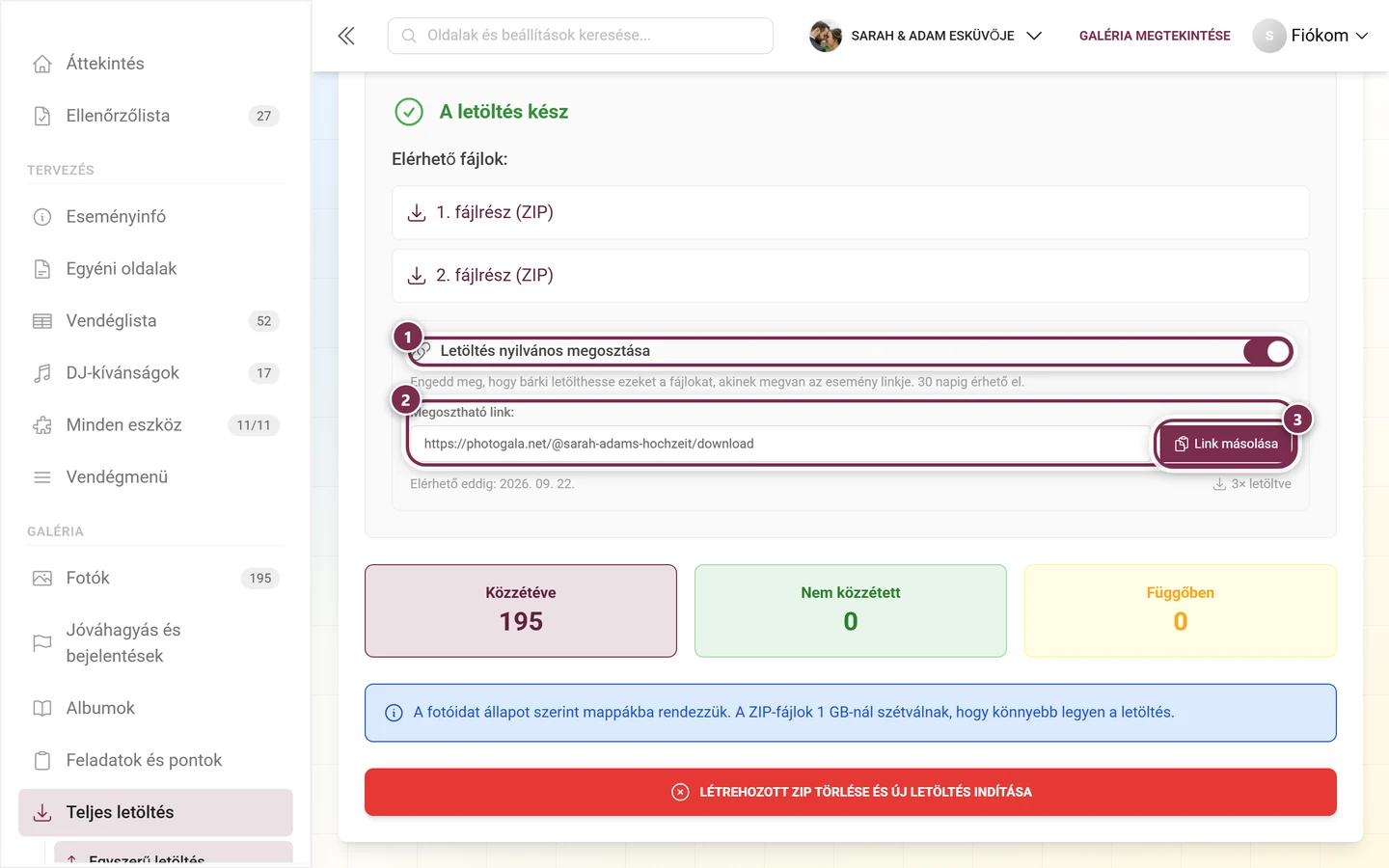Image resolution: width=1389 pixels, height=868 pixels.
Task: Click the account avatar circle
Action: (1269, 36)
